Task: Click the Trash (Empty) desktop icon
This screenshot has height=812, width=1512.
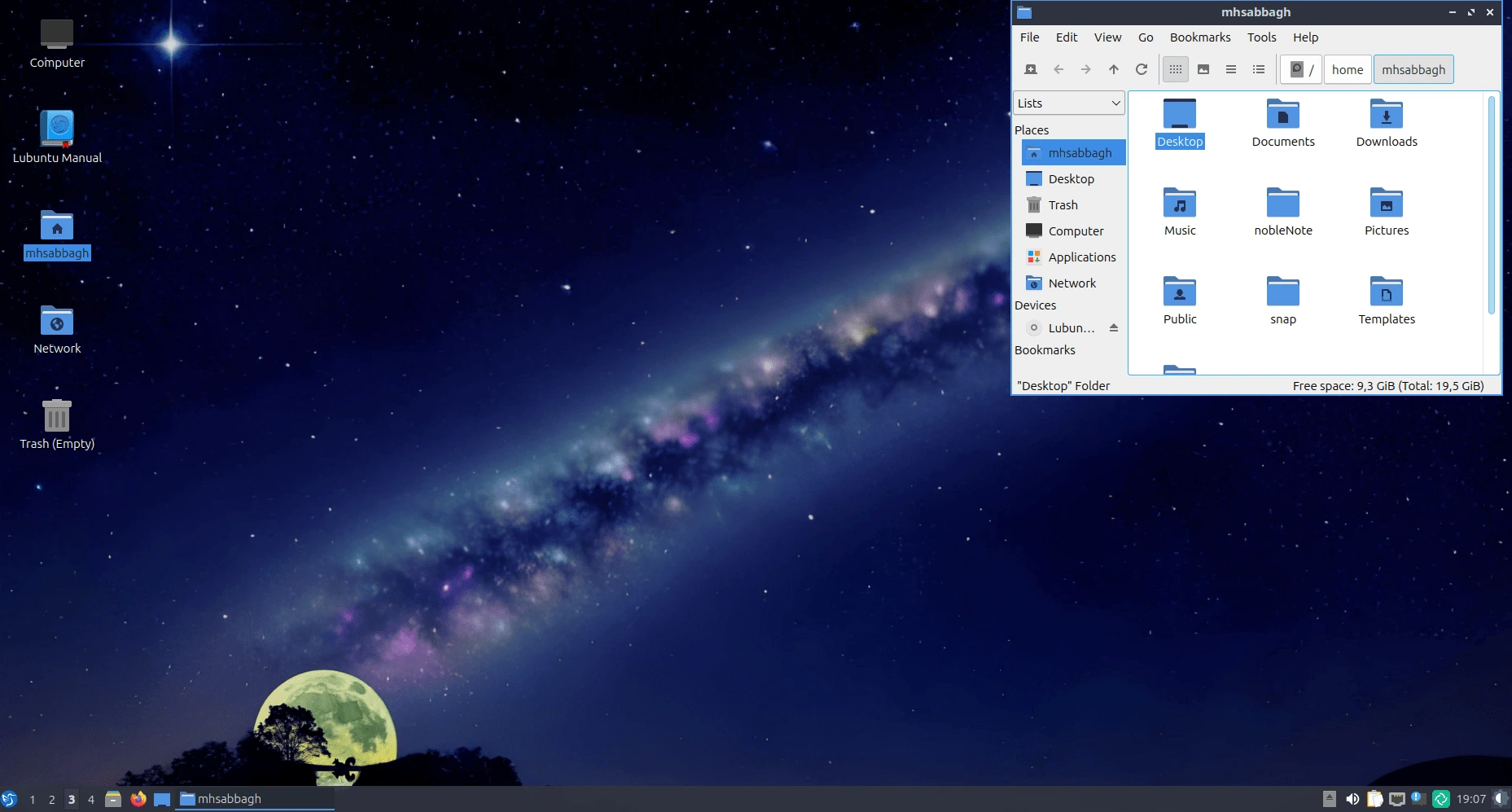Action: pos(57,425)
